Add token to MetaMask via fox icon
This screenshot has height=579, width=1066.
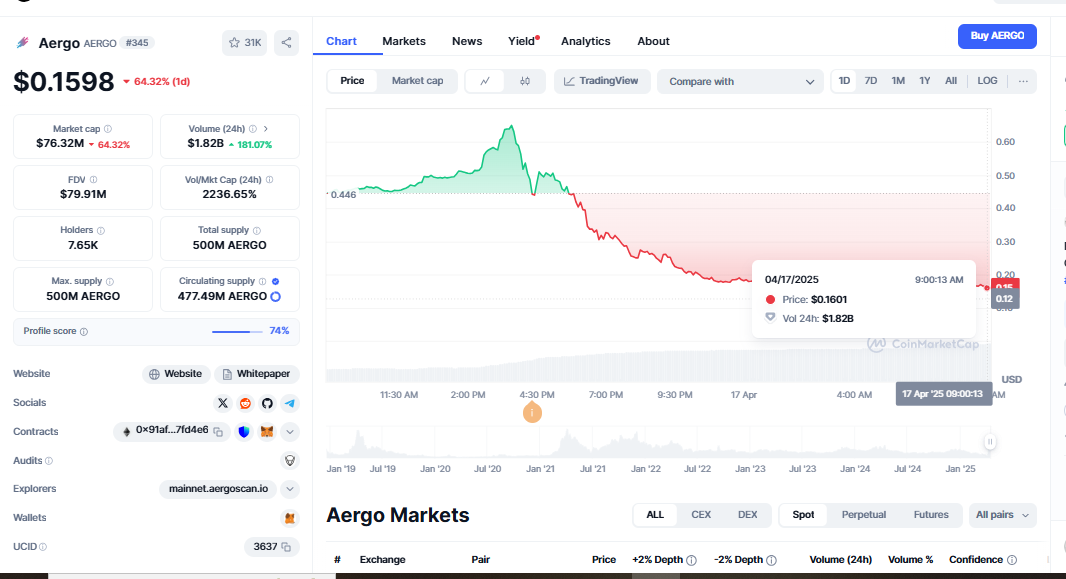(267, 432)
